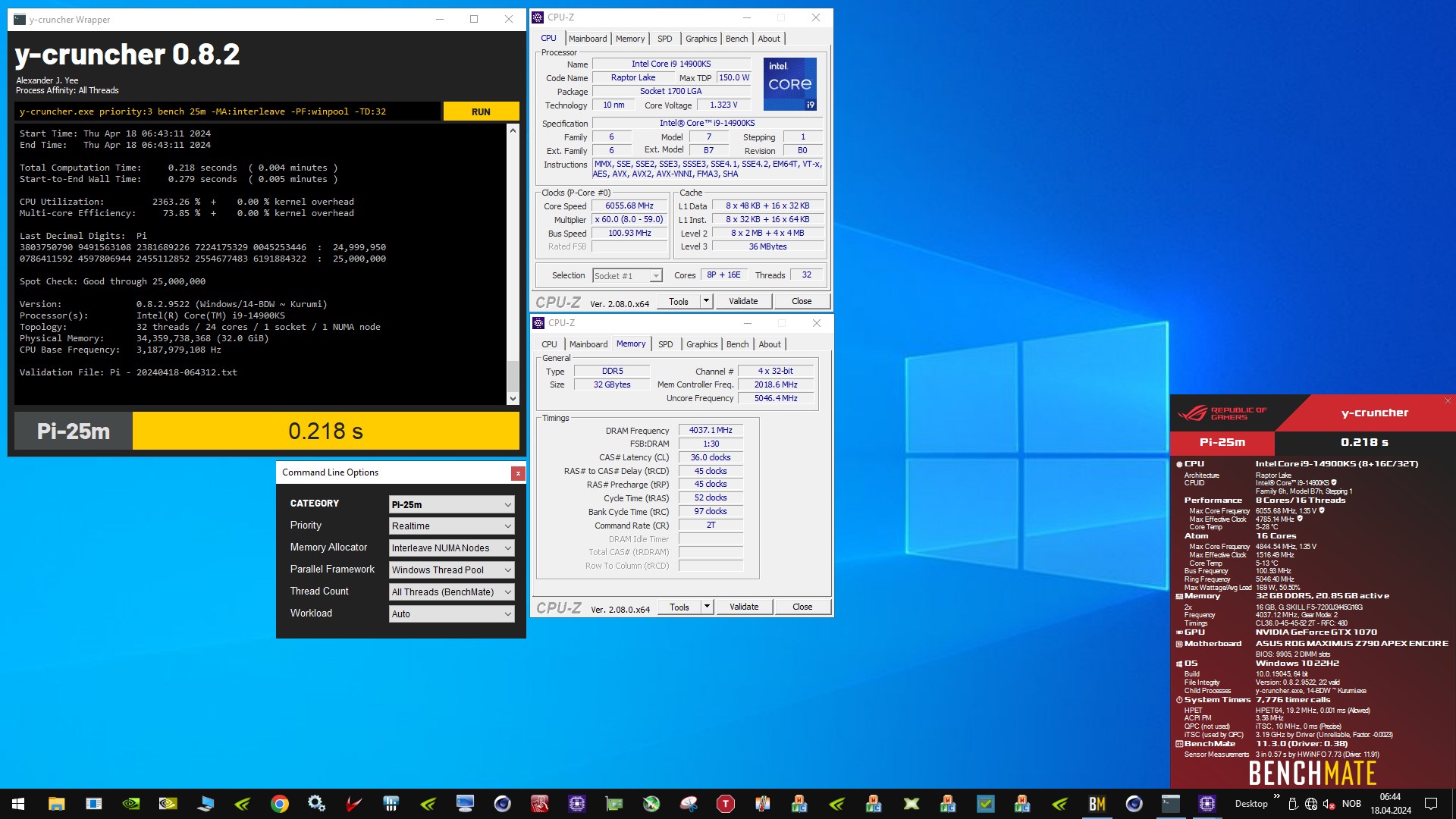Click the CAS# Latency 36.0 clocks value
Image resolution: width=1456 pixels, height=819 pixels.
[x=711, y=457]
